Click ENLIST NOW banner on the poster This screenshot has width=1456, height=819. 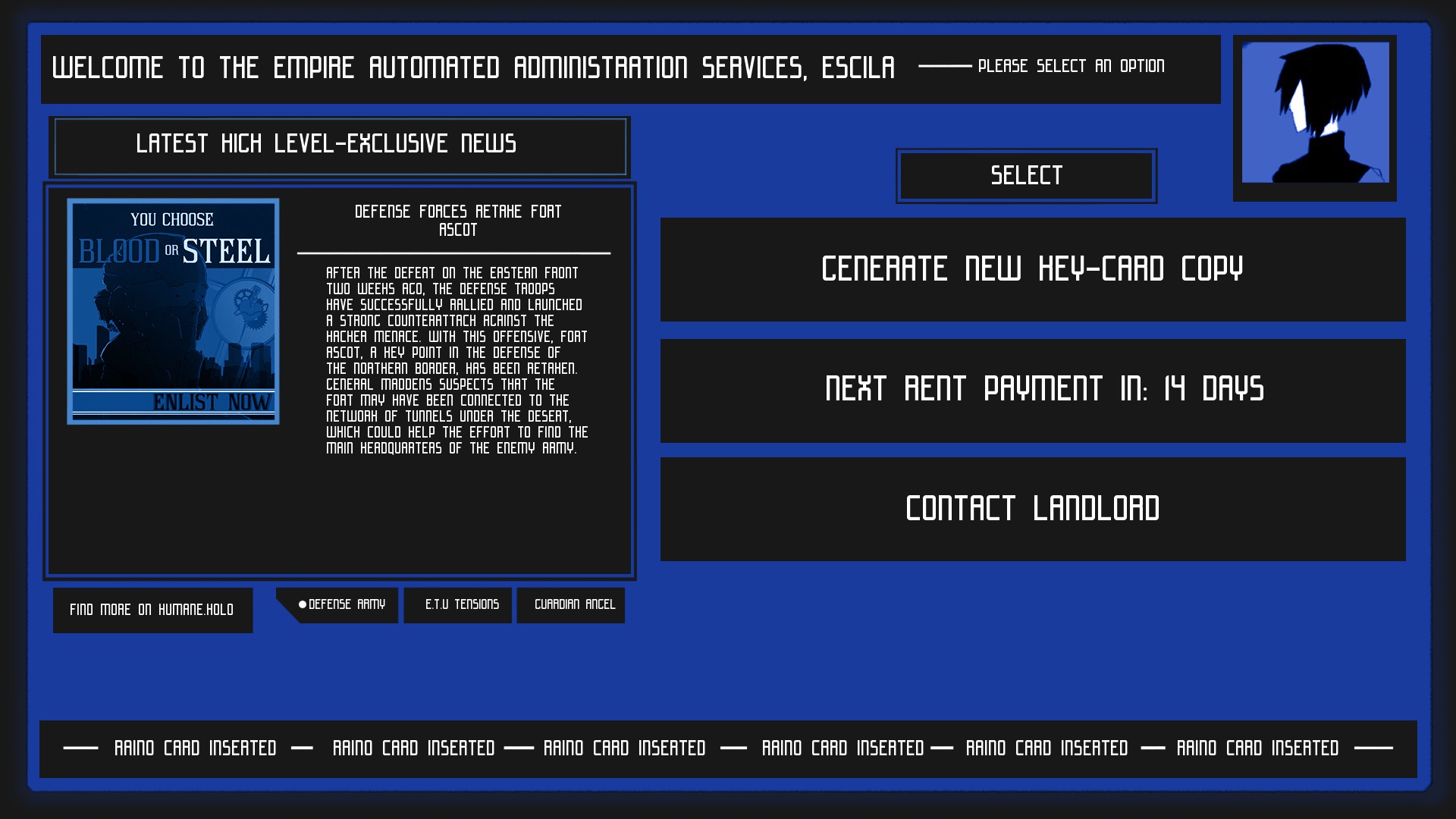[x=211, y=402]
